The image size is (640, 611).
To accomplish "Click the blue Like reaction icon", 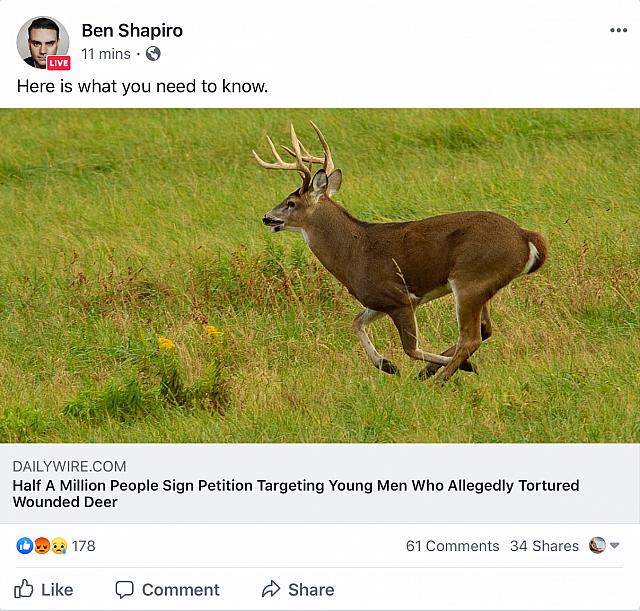I will coord(24,546).
